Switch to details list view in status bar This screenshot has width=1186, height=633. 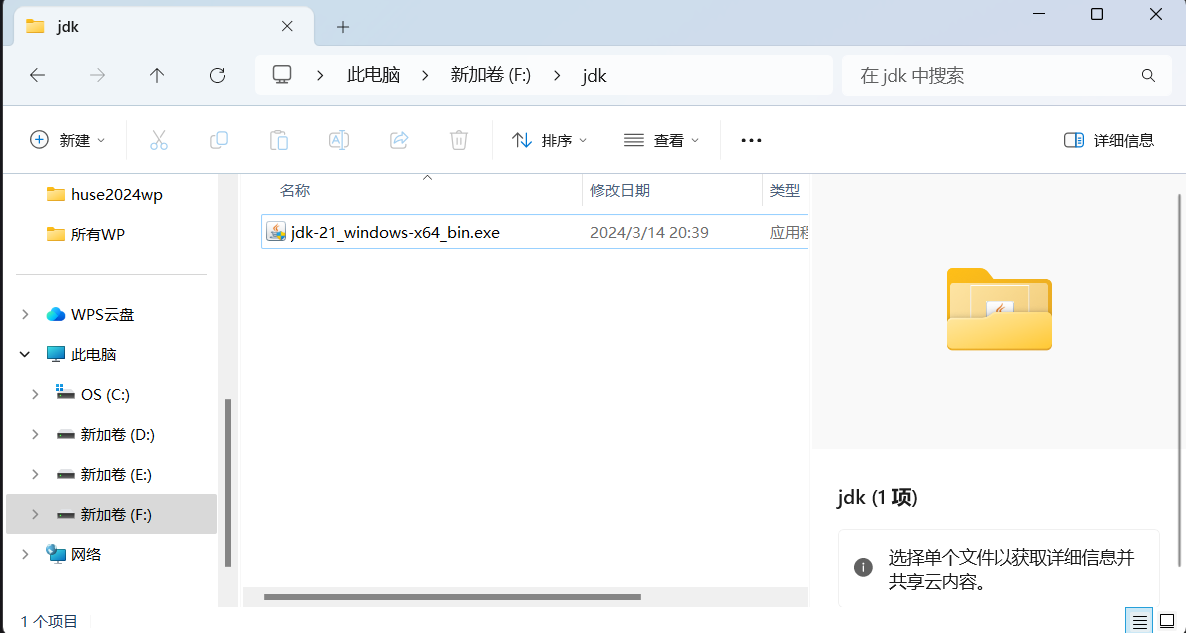click(1139, 621)
